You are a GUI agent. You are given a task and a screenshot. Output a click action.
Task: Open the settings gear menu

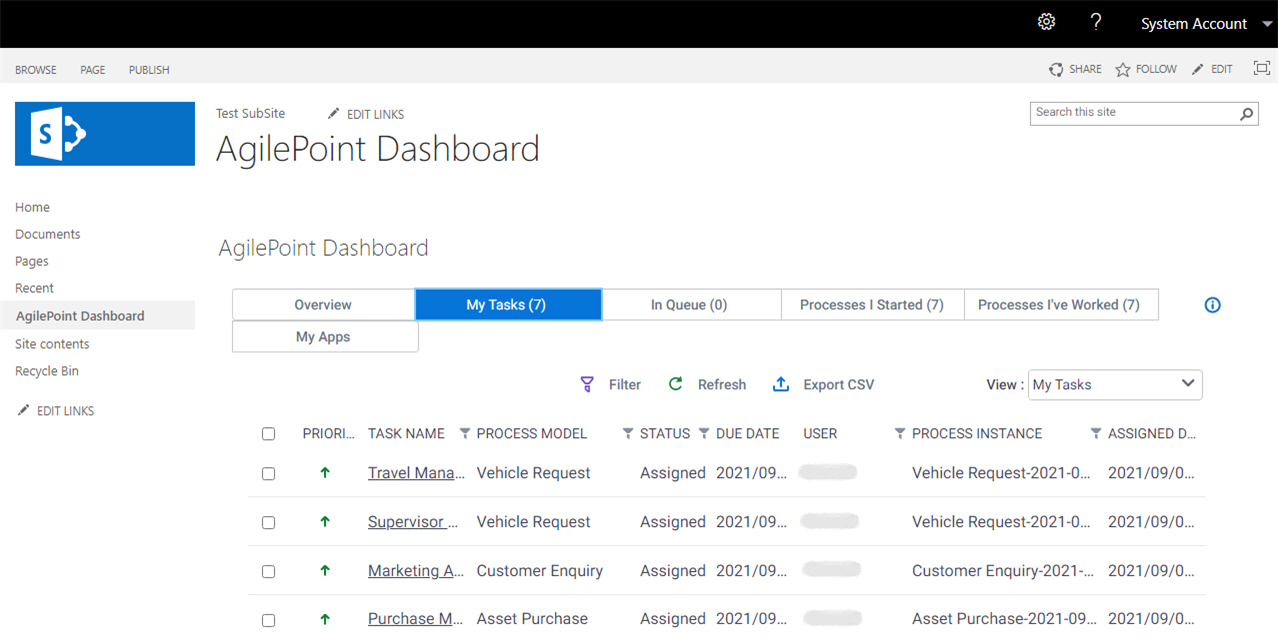1046,22
